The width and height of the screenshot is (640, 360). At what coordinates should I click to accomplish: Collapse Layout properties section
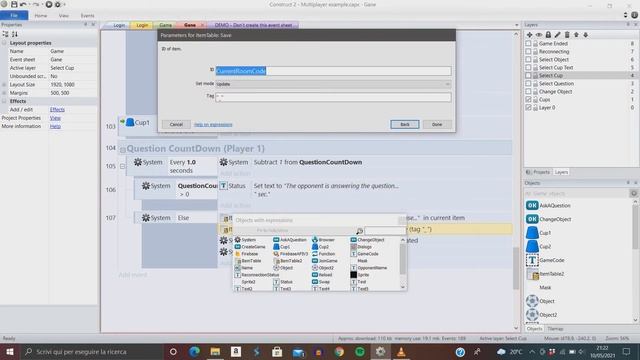point(4,43)
